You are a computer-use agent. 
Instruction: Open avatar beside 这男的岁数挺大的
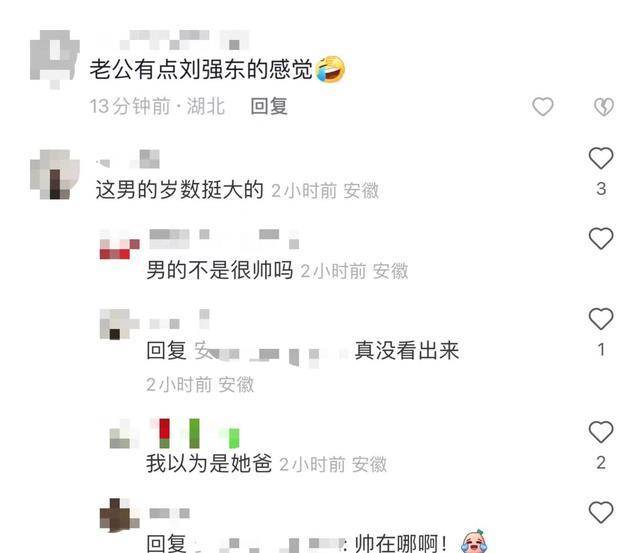(55, 174)
